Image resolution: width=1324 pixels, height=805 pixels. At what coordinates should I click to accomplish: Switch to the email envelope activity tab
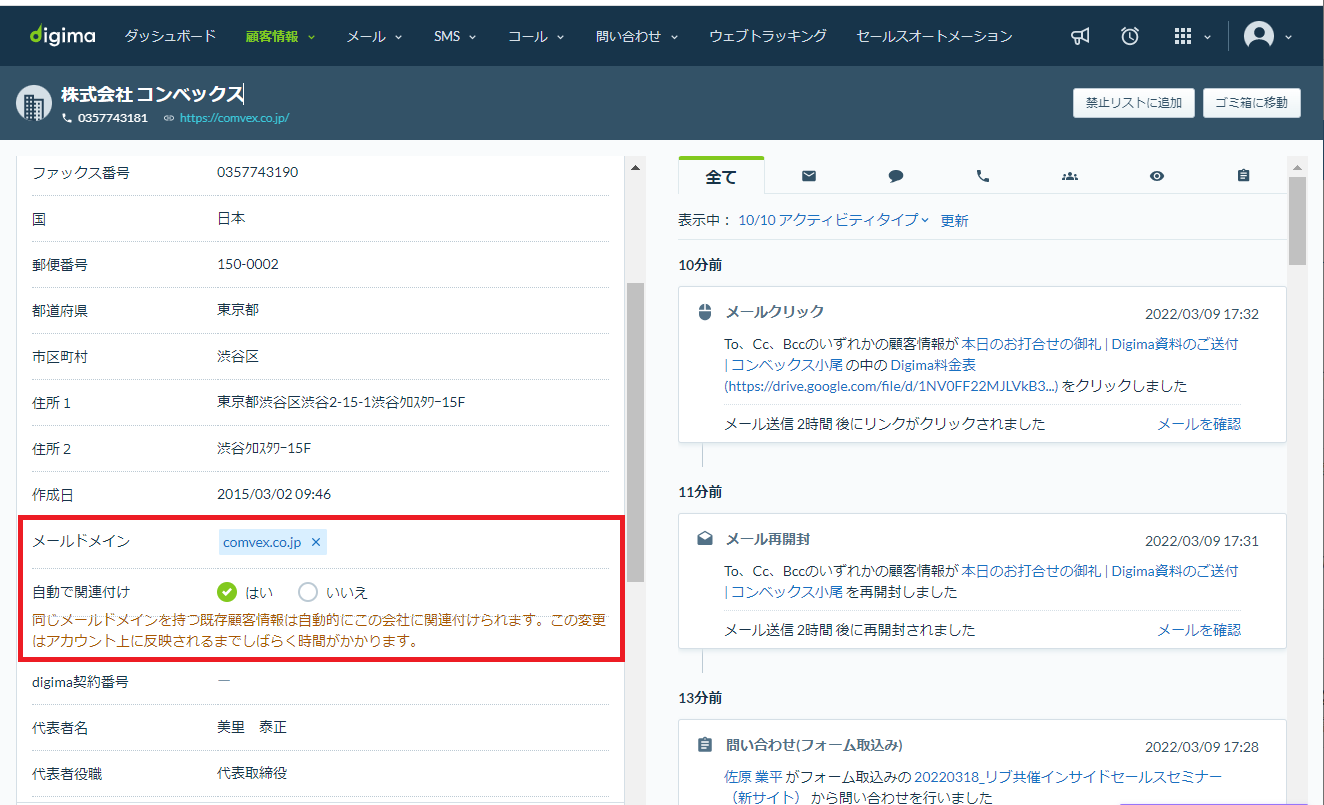tap(809, 176)
